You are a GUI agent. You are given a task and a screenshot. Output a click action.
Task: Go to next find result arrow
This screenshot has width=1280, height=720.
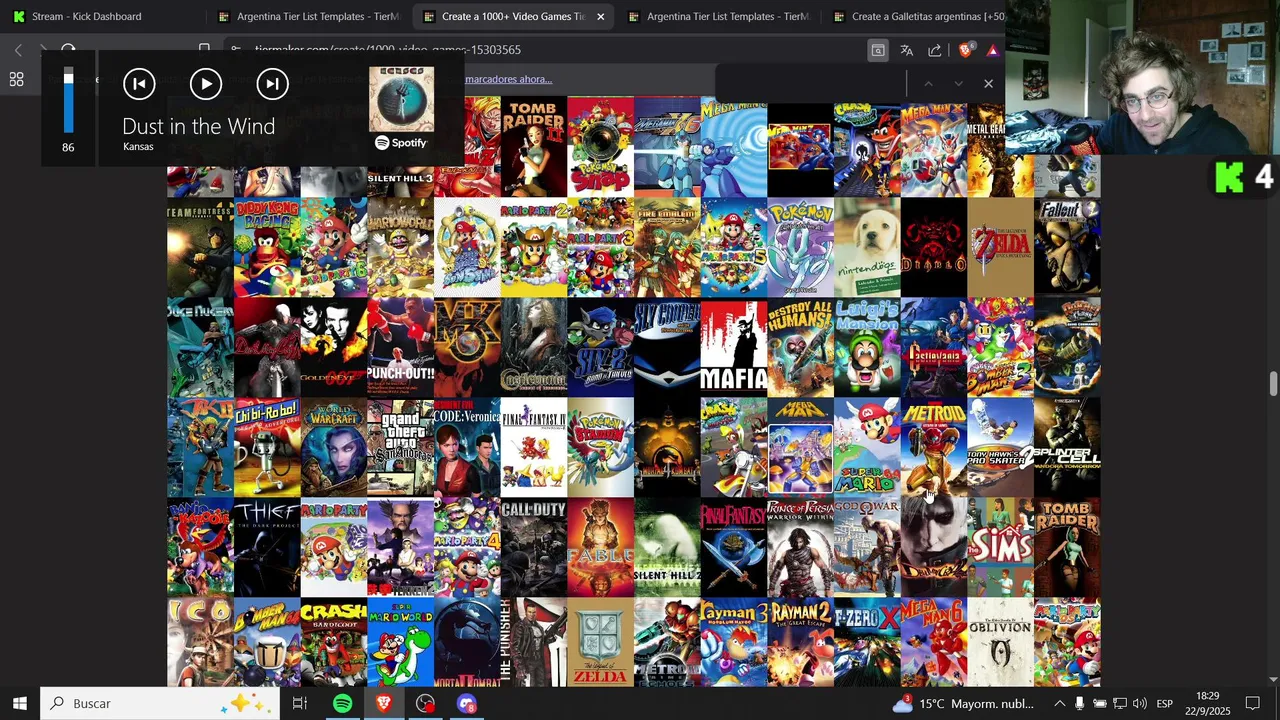tap(958, 84)
